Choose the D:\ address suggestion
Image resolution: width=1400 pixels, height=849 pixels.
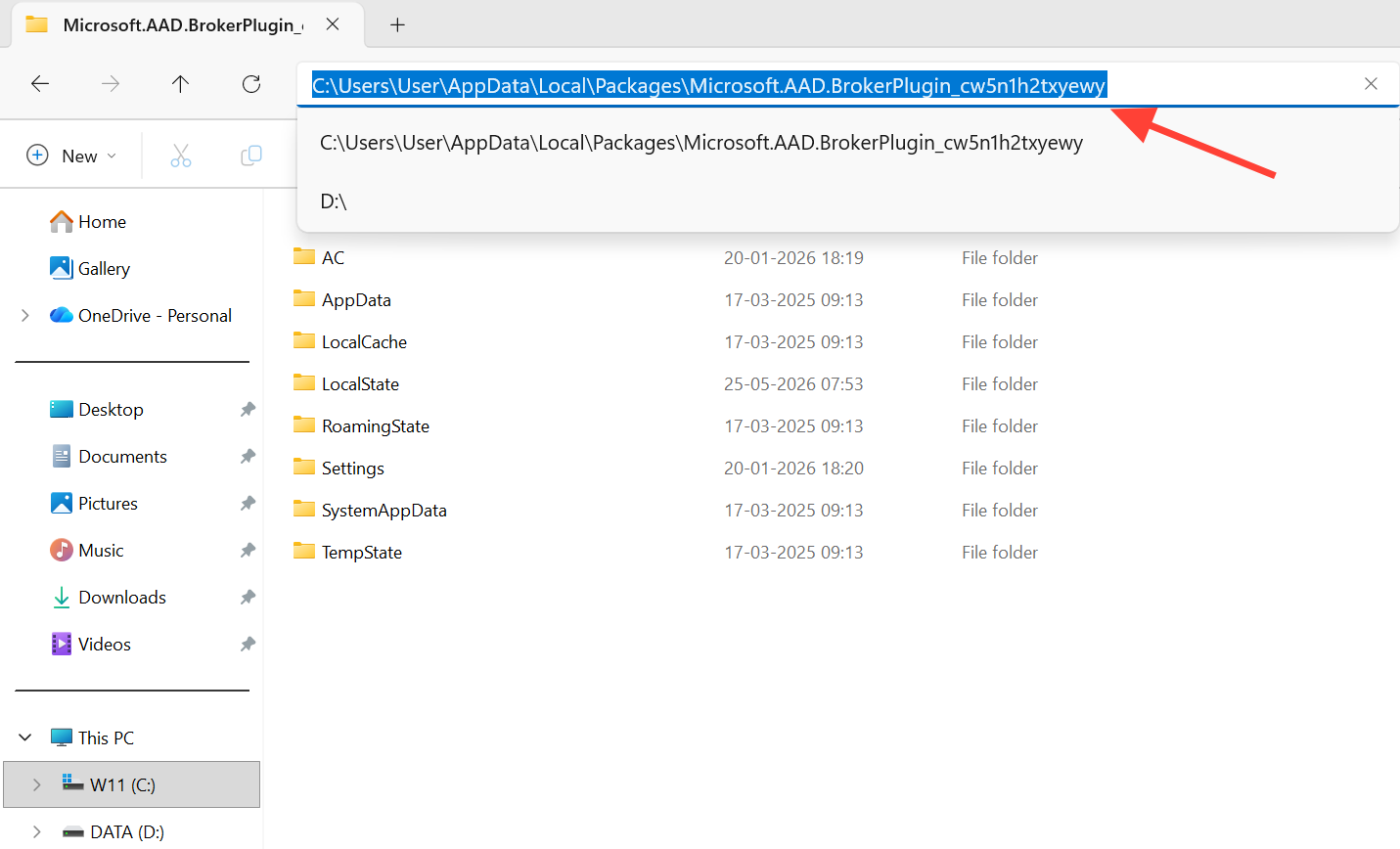click(x=334, y=201)
